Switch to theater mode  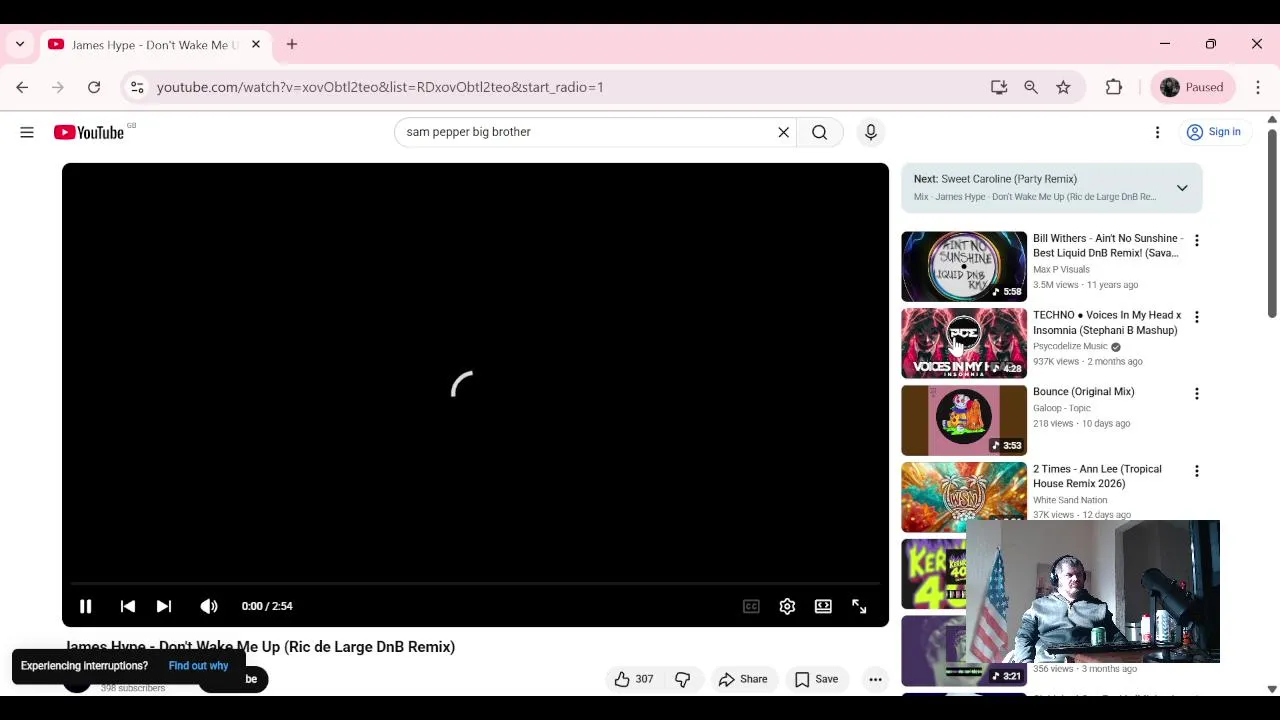823,606
